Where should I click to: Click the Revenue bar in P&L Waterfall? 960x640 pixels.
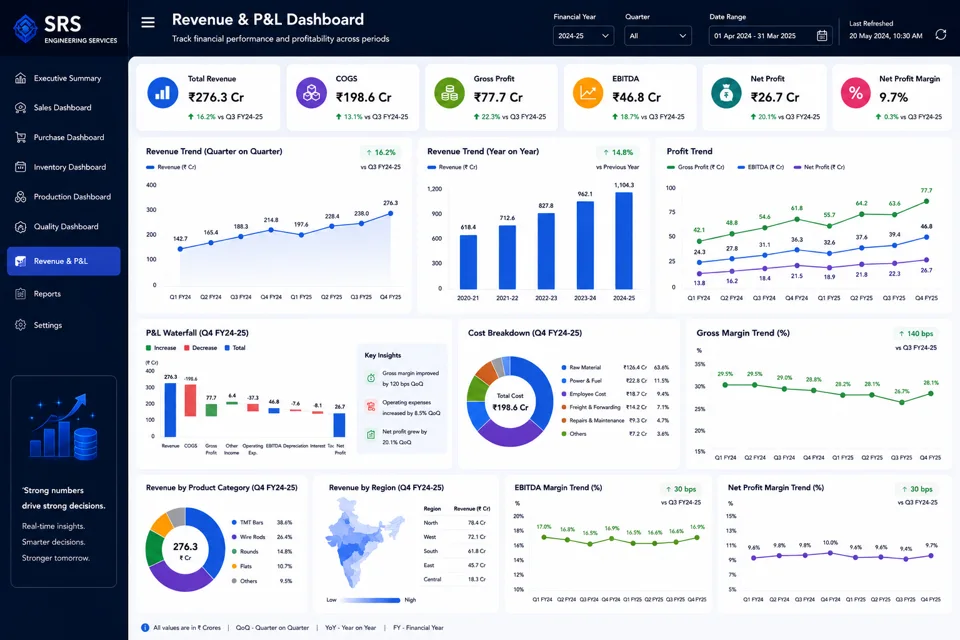click(x=170, y=410)
